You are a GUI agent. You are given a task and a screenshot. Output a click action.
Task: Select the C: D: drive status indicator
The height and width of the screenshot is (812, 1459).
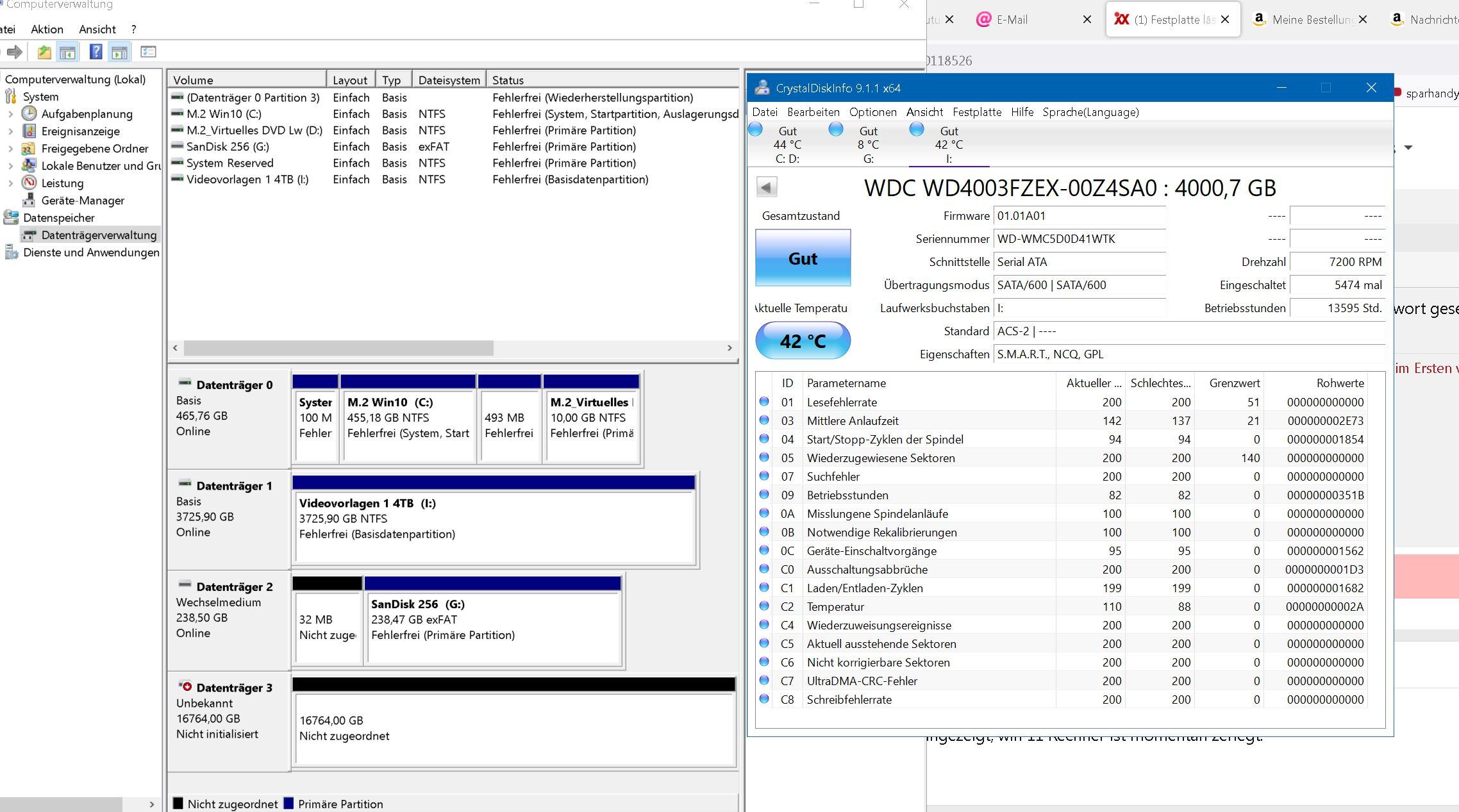point(787,144)
